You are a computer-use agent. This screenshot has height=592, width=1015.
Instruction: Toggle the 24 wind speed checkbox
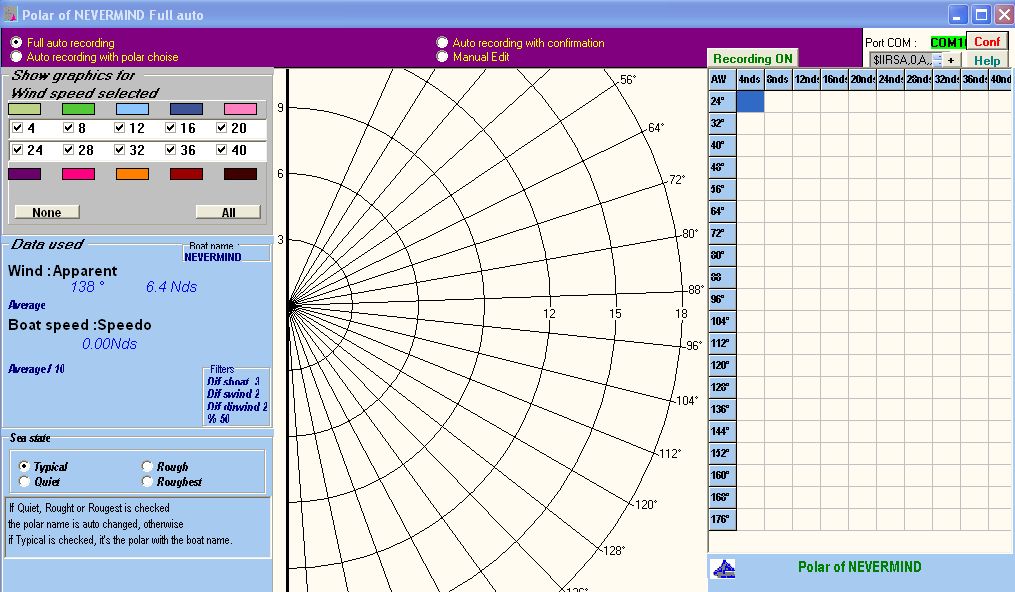[17, 149]
